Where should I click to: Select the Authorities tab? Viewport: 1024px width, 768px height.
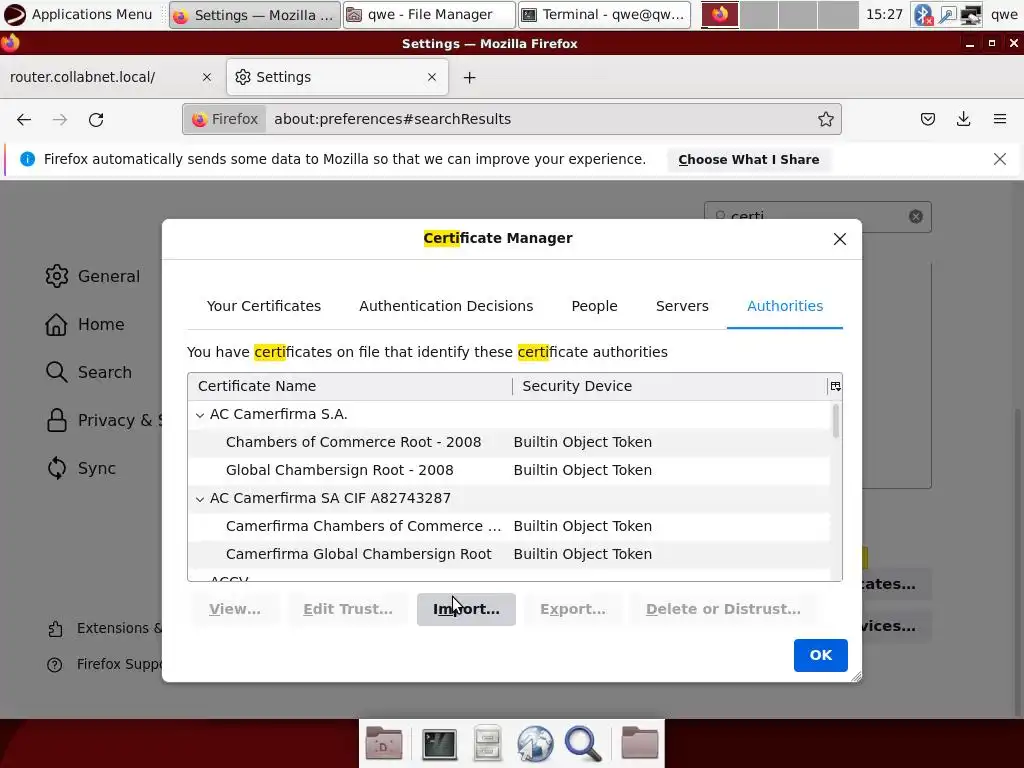785,306
